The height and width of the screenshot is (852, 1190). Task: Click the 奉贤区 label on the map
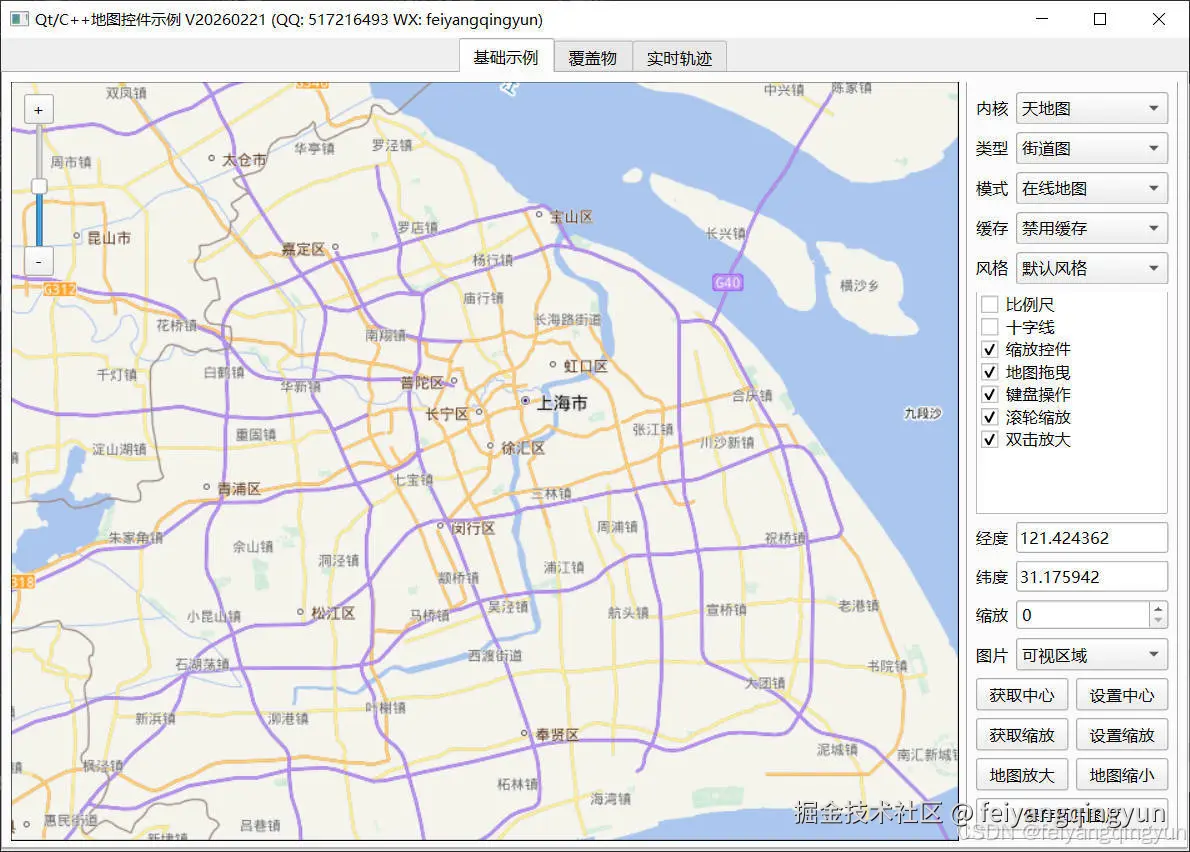pyautogui.click(x=557, y=734)
